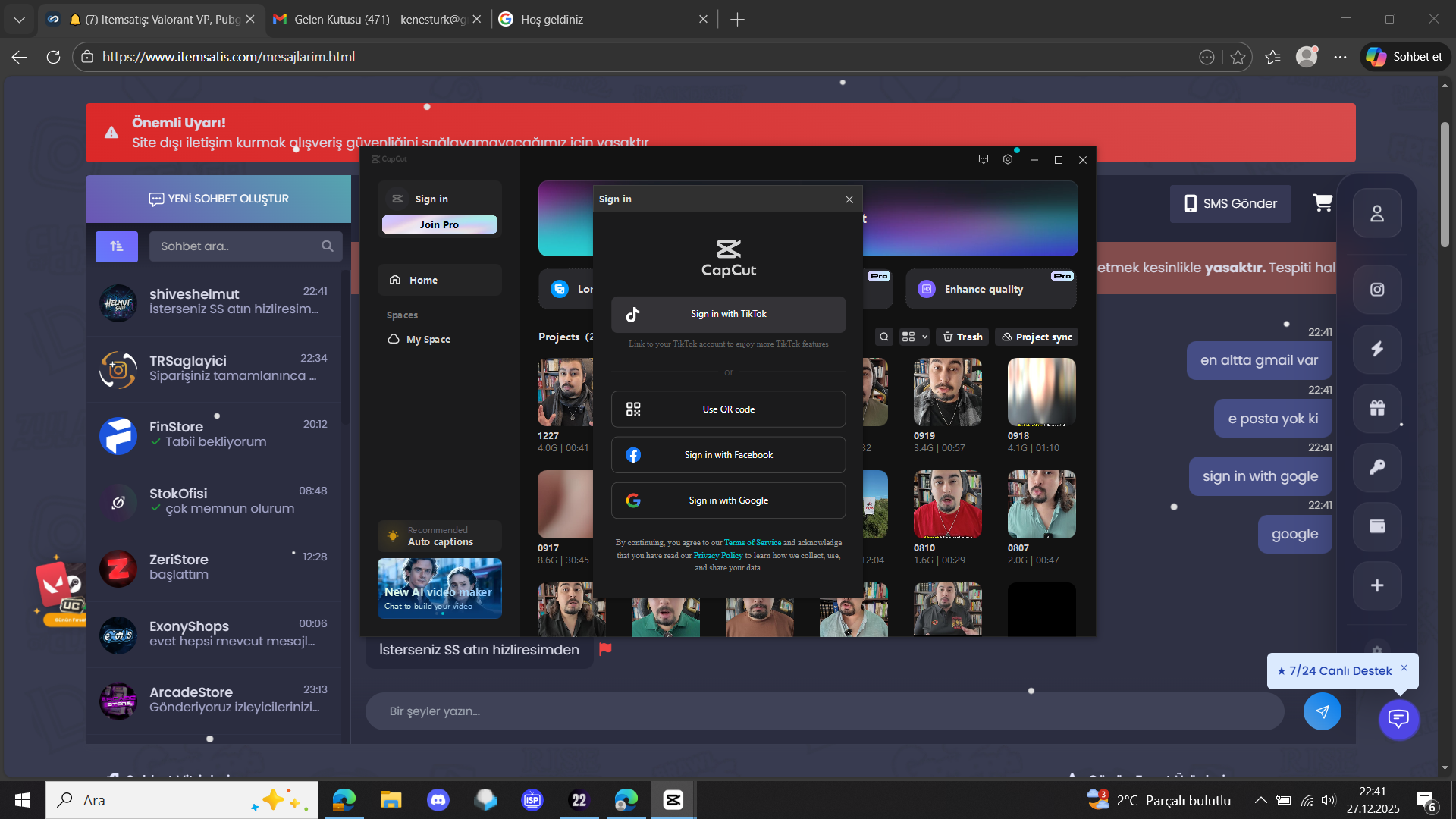This screenshot has height=819, width=1456.
Task: Click the search magnifier in chat search
Action: tap(328, 246)
